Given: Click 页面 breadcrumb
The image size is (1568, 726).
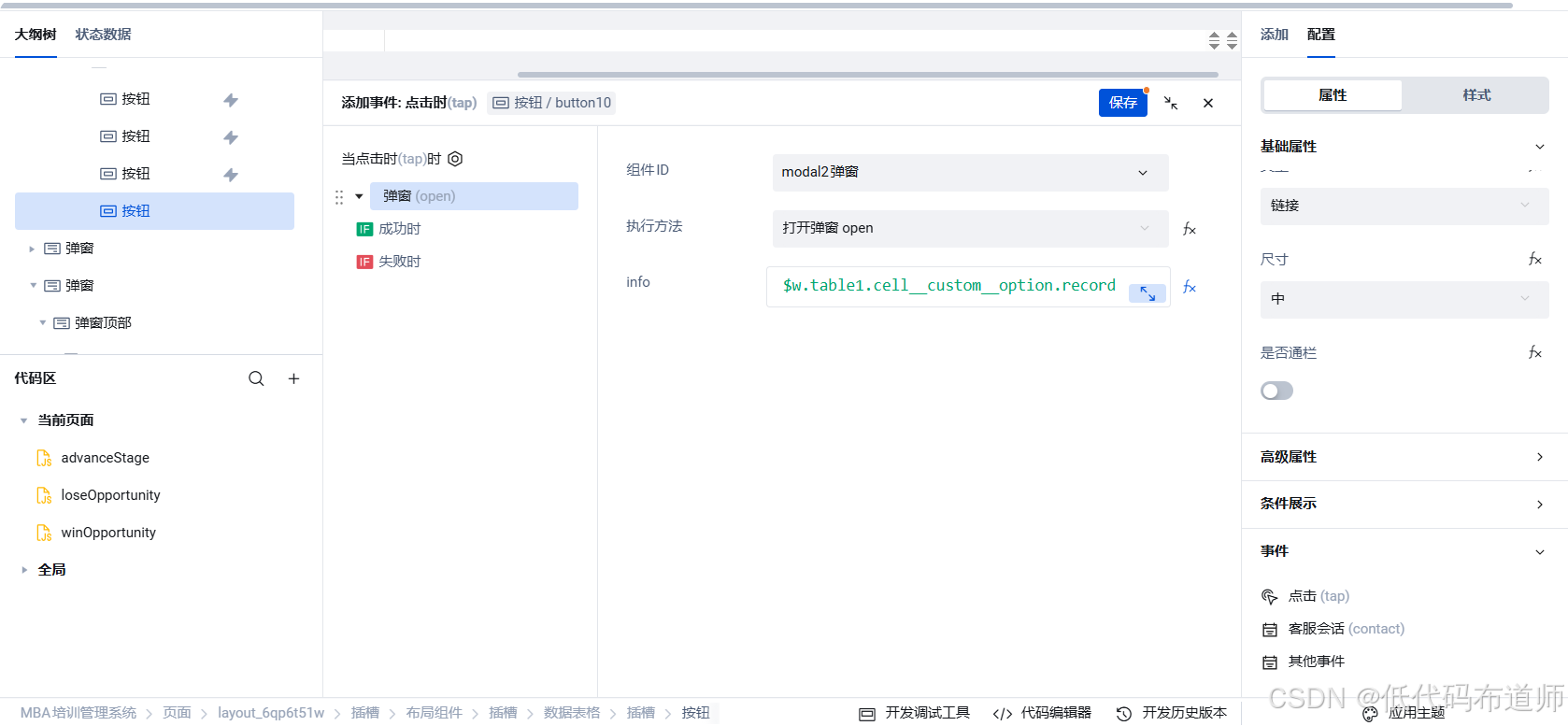Looking at the screenshot, I should coord(177,713).
